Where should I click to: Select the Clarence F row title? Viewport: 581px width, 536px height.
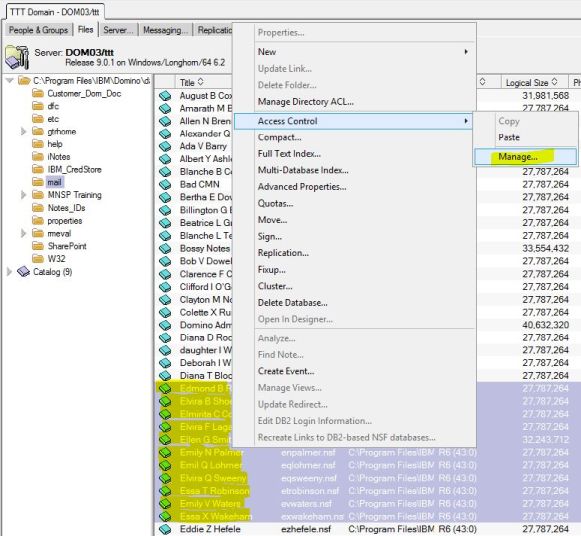point(206,274)
